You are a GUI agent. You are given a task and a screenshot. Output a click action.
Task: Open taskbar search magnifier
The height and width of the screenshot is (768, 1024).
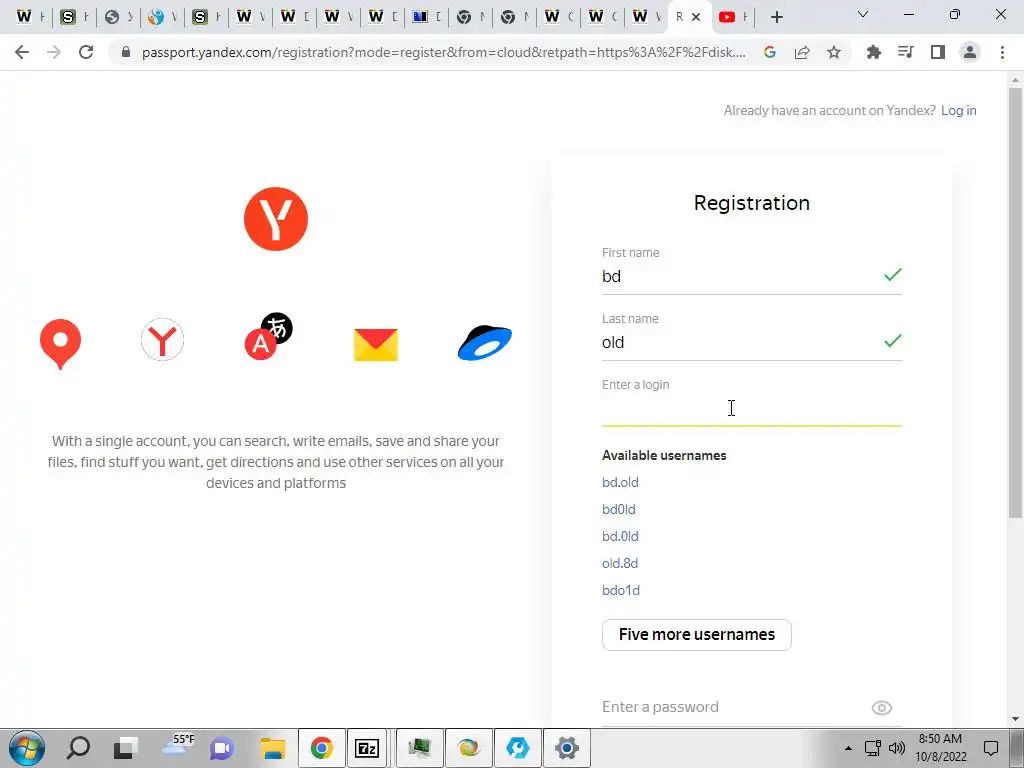(78, 747)
